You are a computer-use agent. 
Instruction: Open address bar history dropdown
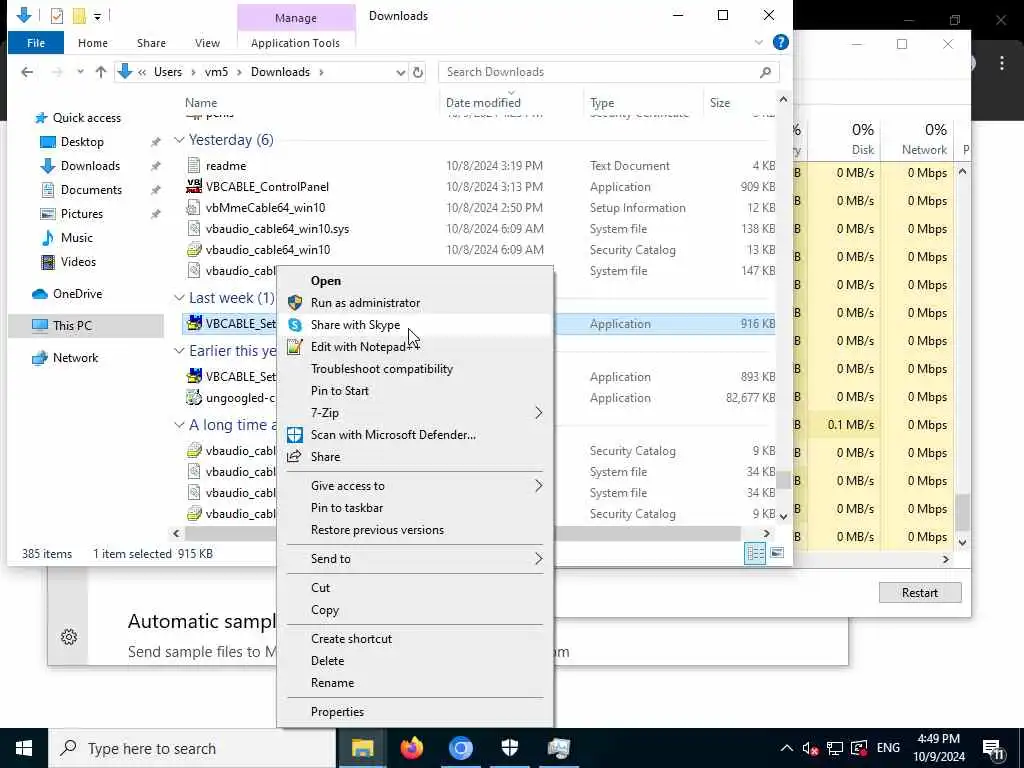click(400, 72)
